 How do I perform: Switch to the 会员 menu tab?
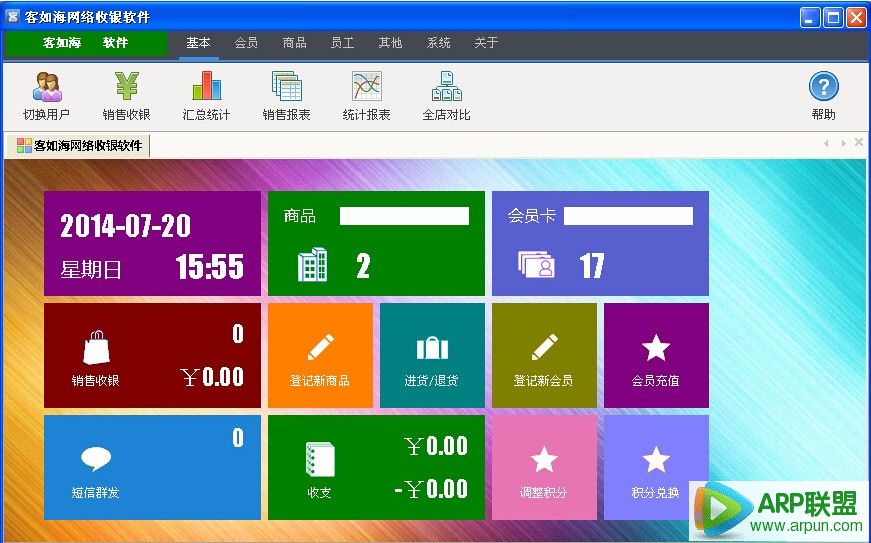246,43
